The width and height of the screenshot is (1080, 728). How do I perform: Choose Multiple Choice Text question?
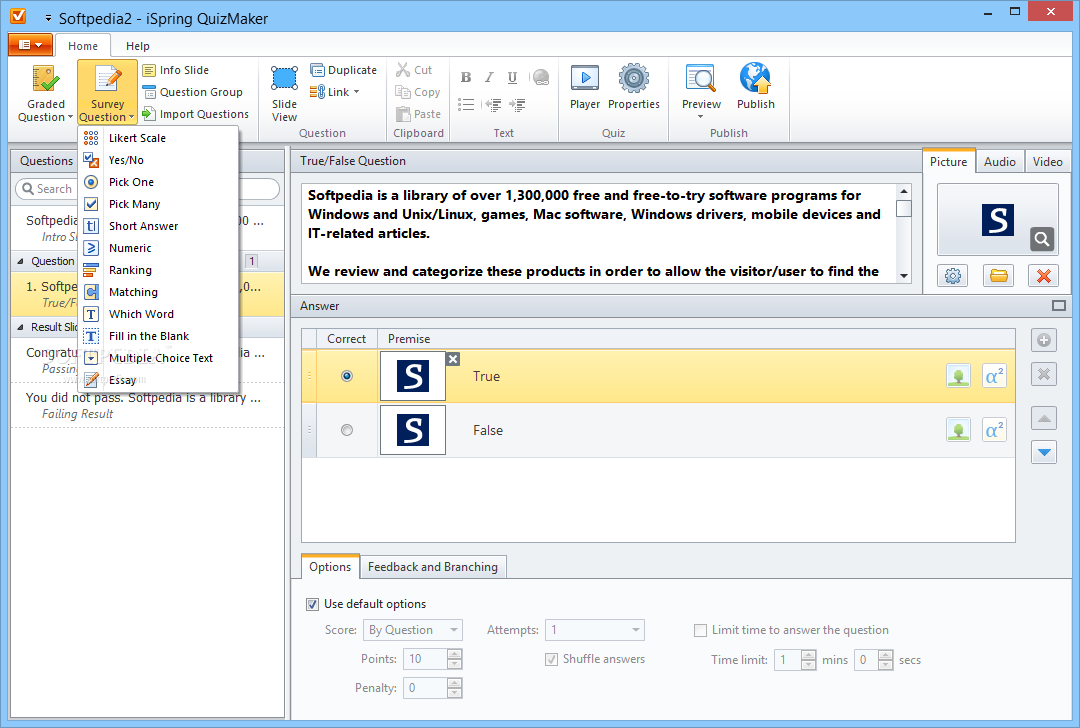pos(159,358)
